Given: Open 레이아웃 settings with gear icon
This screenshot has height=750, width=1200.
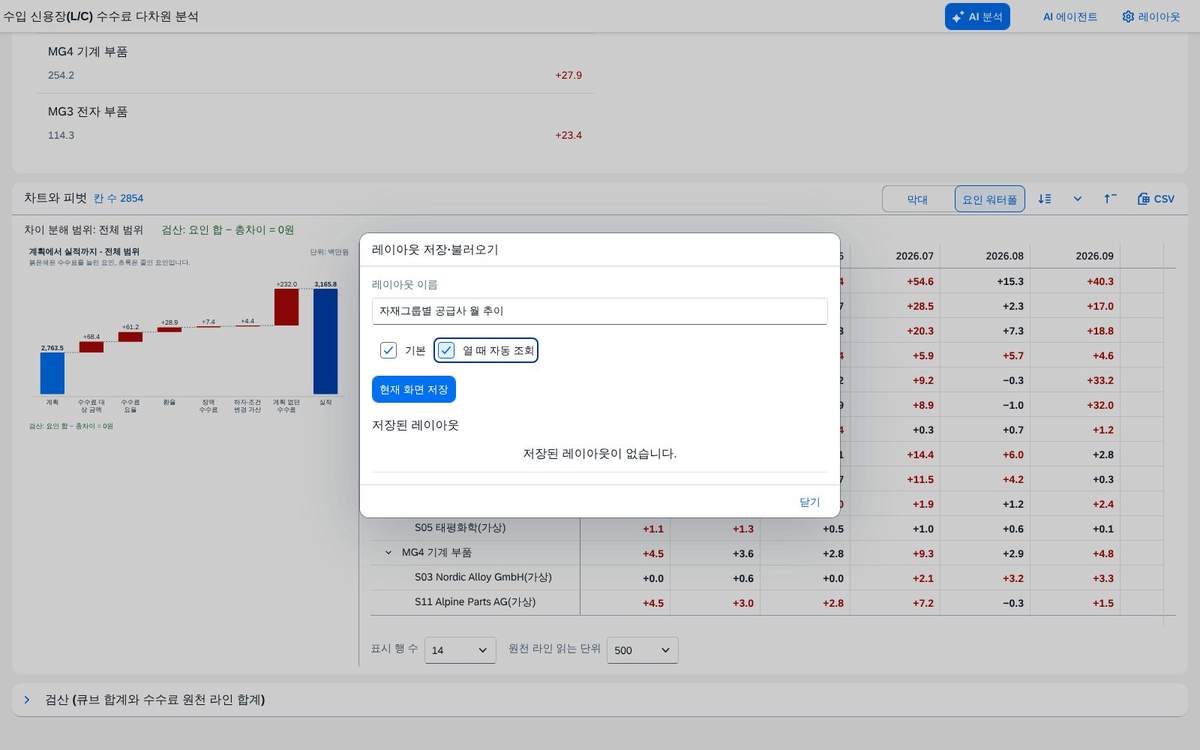Looking at the screenshot, I should pos(1151,17).
